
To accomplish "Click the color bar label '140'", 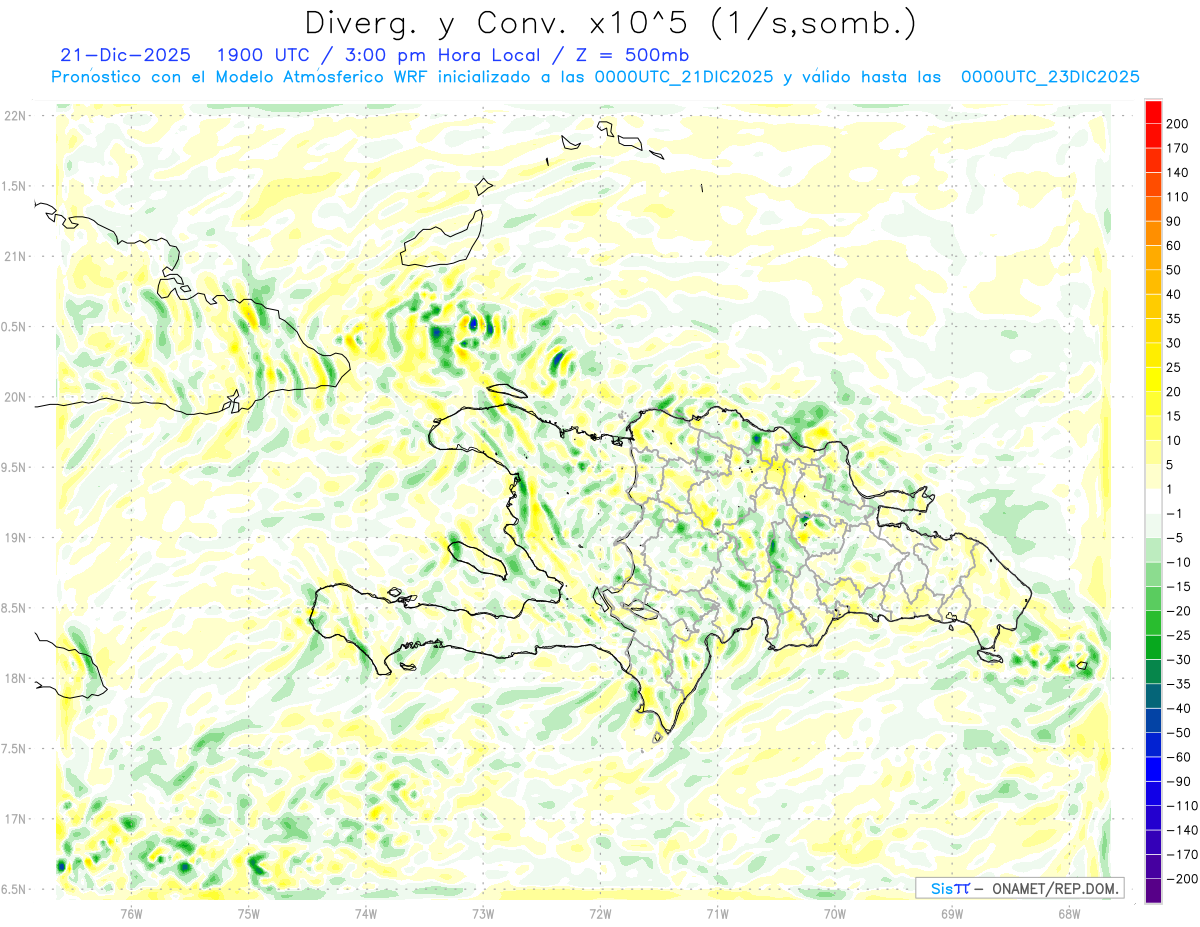I will 1177,172.
